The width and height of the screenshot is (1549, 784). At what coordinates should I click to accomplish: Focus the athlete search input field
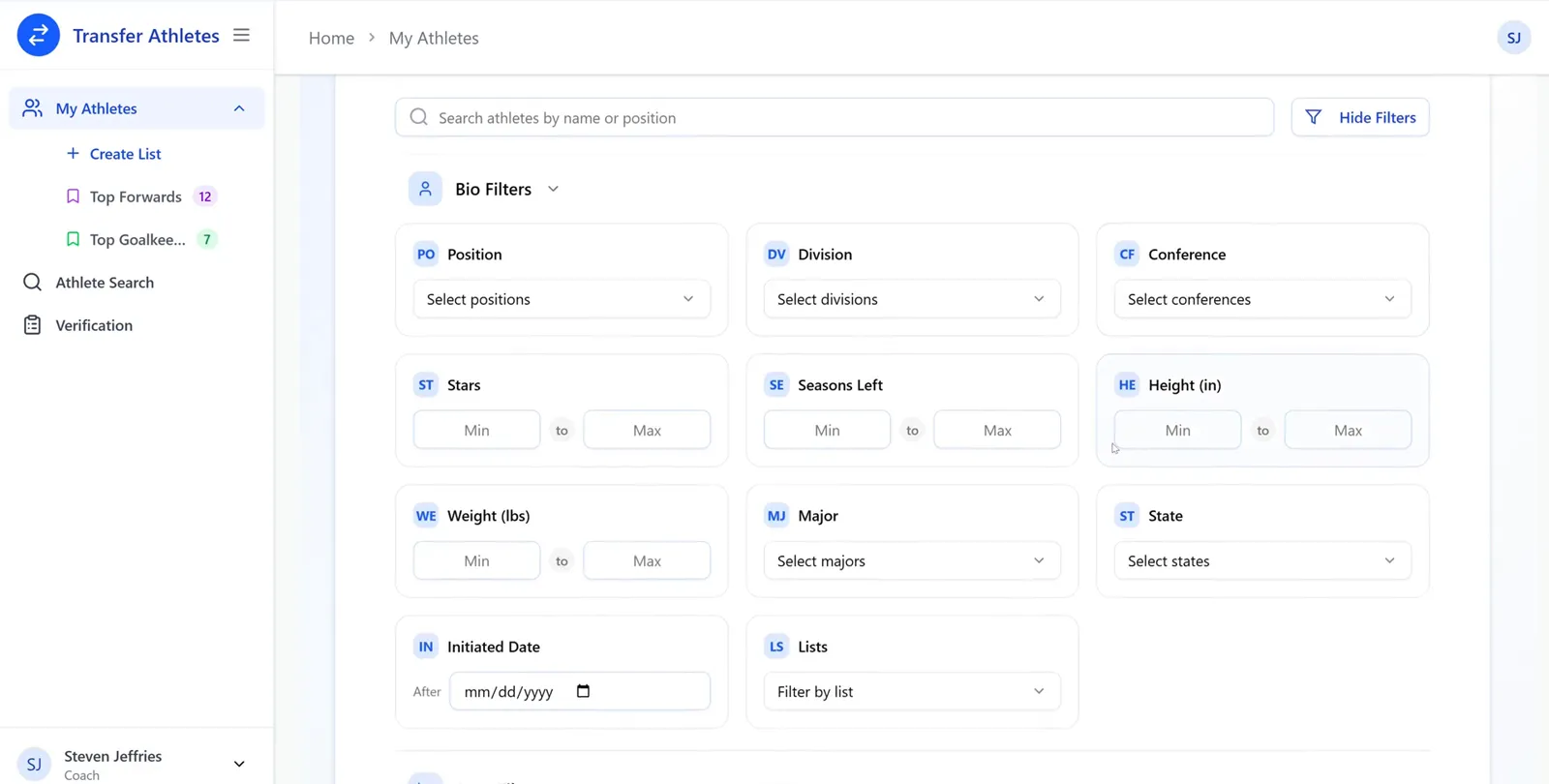tap(835, 117)
